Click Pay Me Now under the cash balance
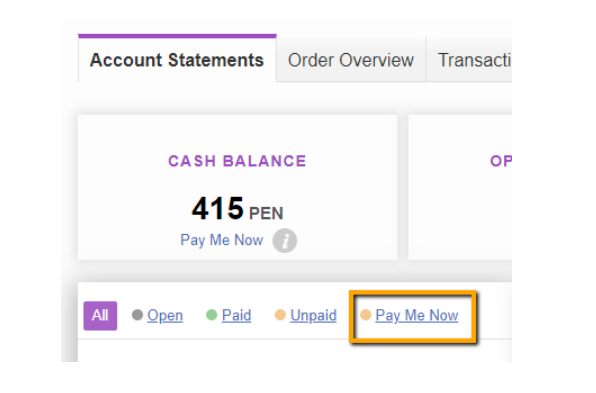Screen dimensions: 596x393 point(222,240)
